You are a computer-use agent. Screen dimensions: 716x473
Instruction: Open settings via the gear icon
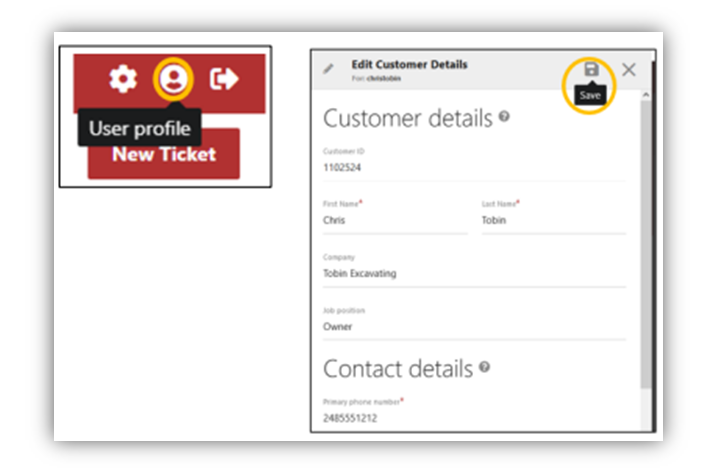[x=123, y=79]
